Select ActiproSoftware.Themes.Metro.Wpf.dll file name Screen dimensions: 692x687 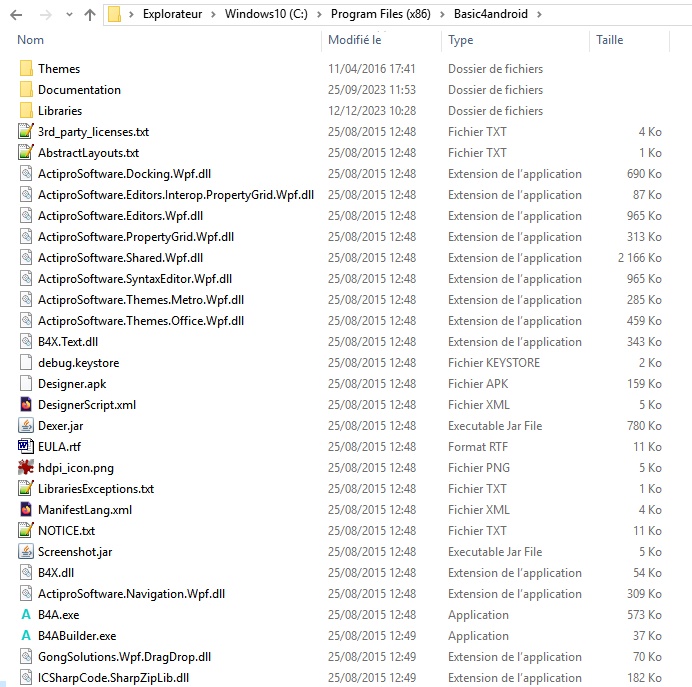[141, 300]
